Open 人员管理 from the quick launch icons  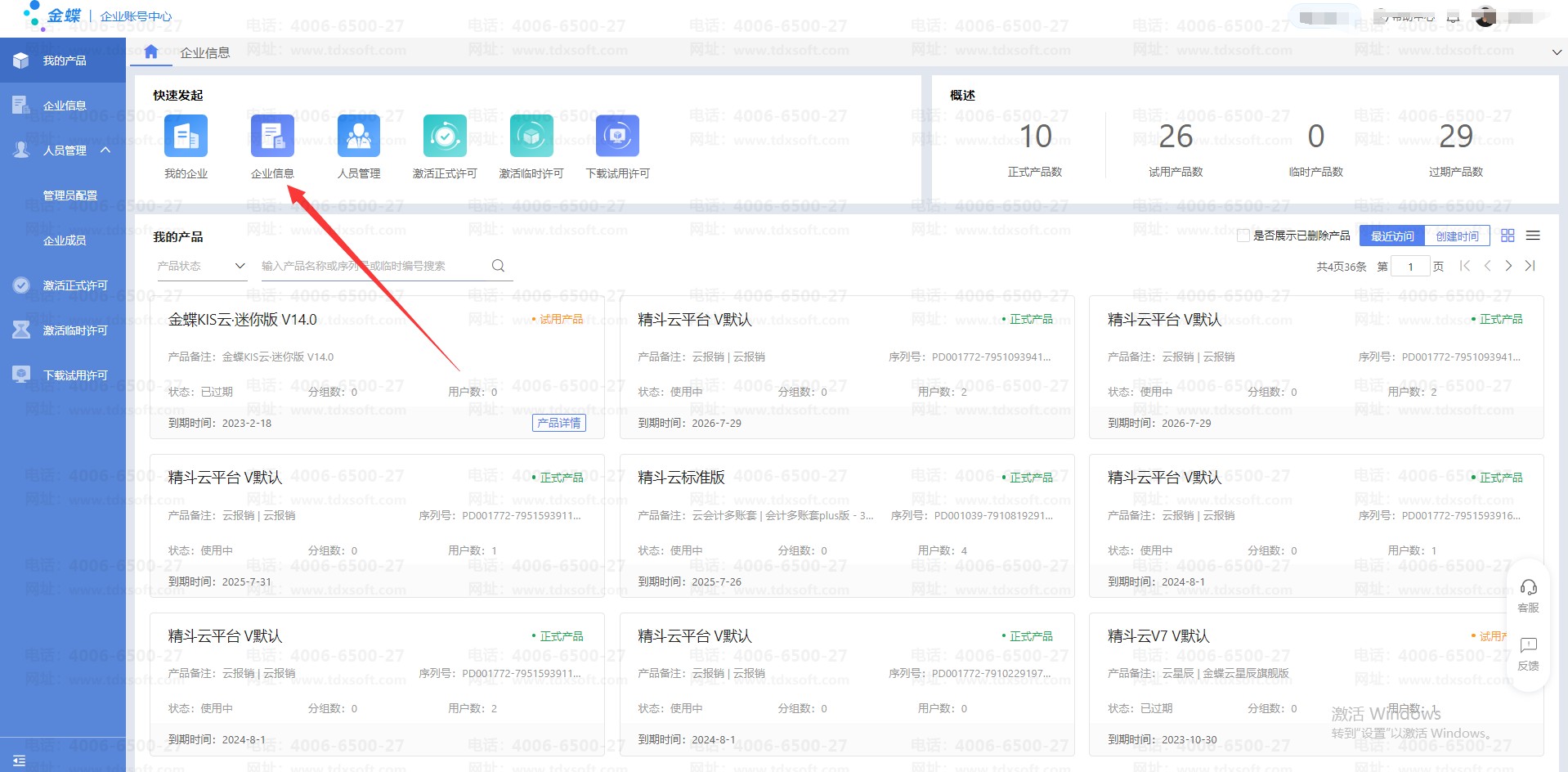click(x=359, y=136)
